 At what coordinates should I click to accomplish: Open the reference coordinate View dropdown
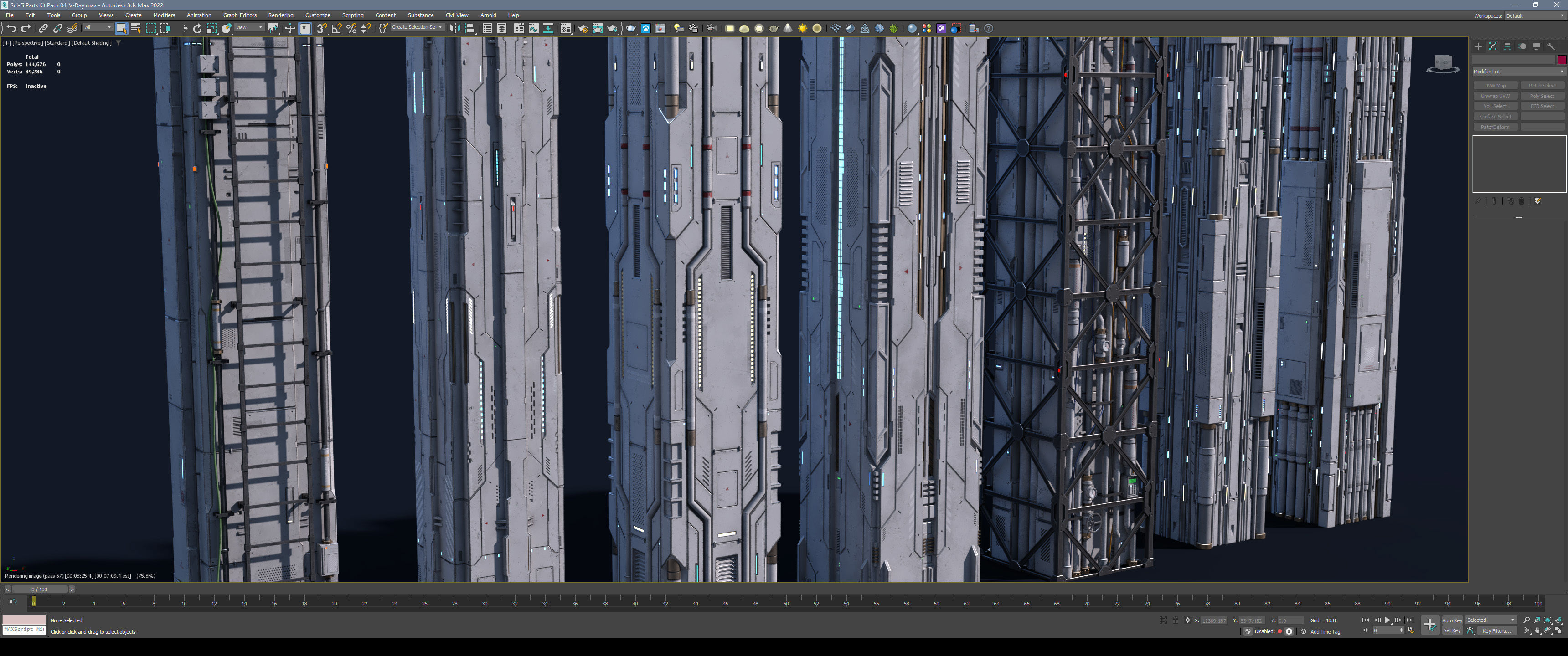(249, 27)
